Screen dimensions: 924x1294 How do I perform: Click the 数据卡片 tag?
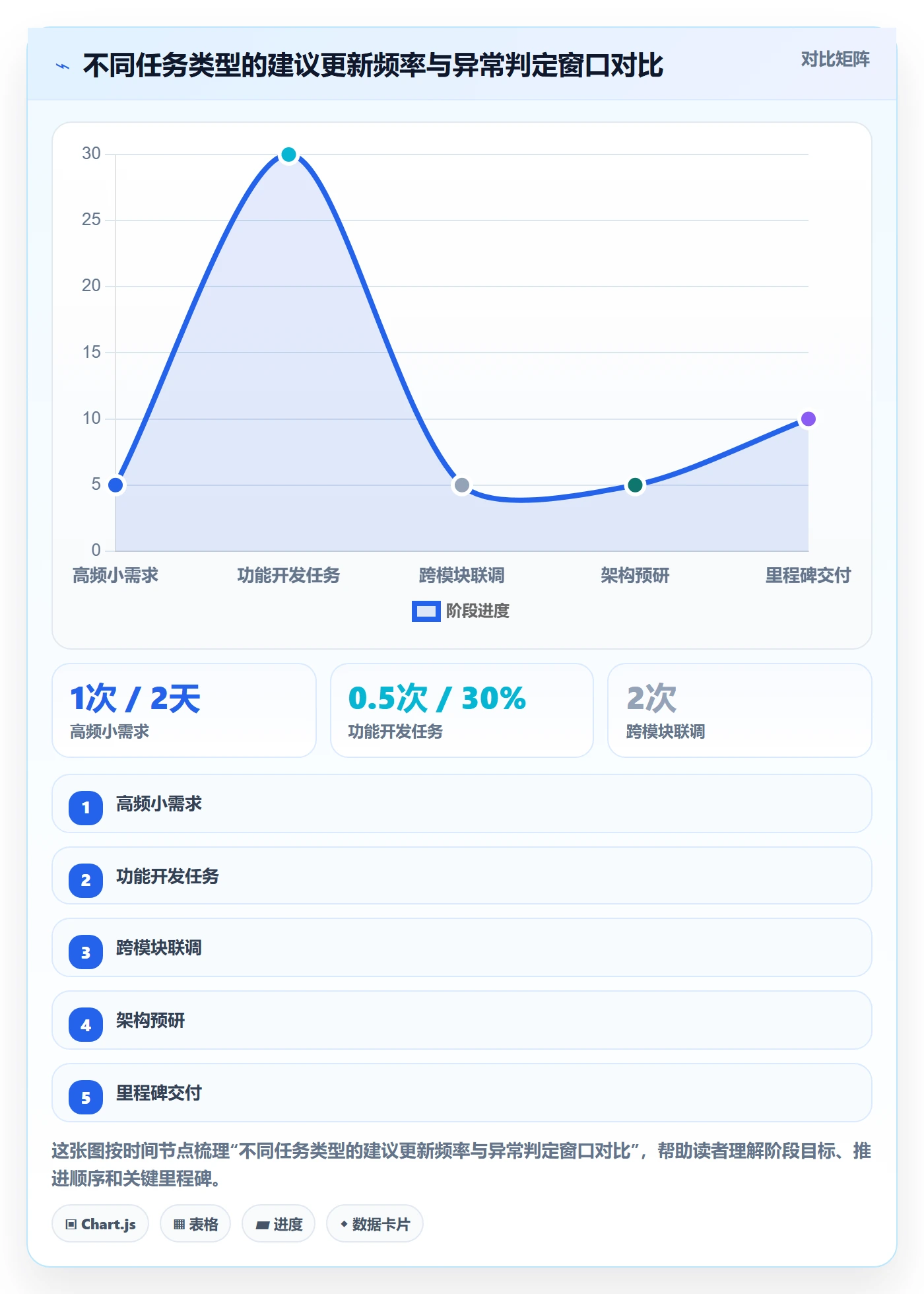[375, 1224]
